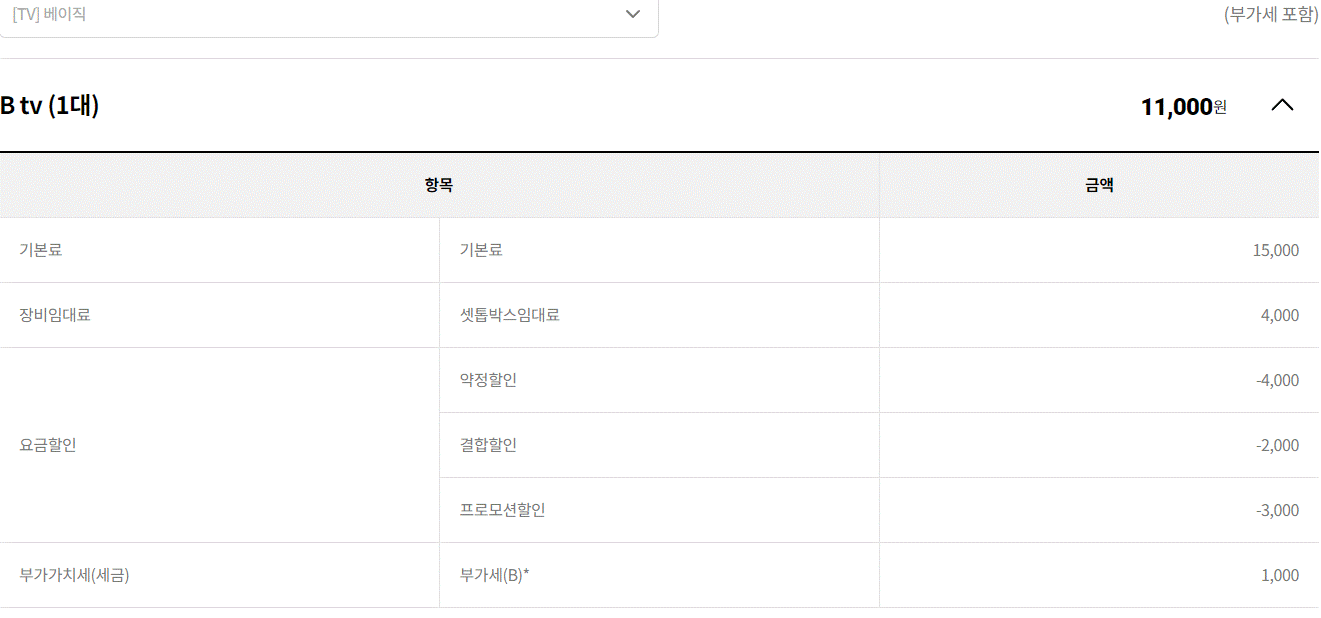
Task: Click the 금액 column header
Action: [1099, 185]
